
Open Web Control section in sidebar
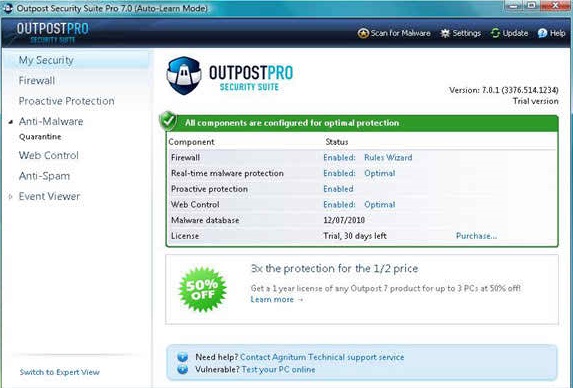coord(49,155)
